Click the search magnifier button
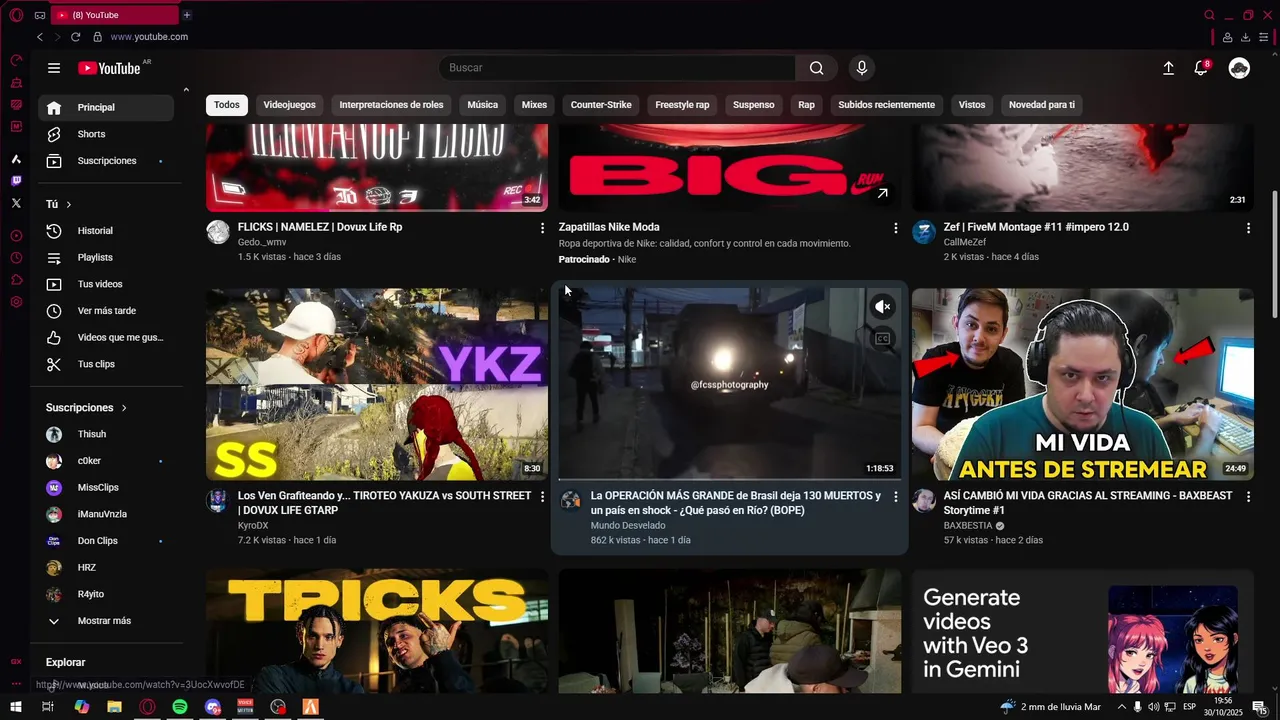This screenshot has width=1280, height=720. click(817, 68)
